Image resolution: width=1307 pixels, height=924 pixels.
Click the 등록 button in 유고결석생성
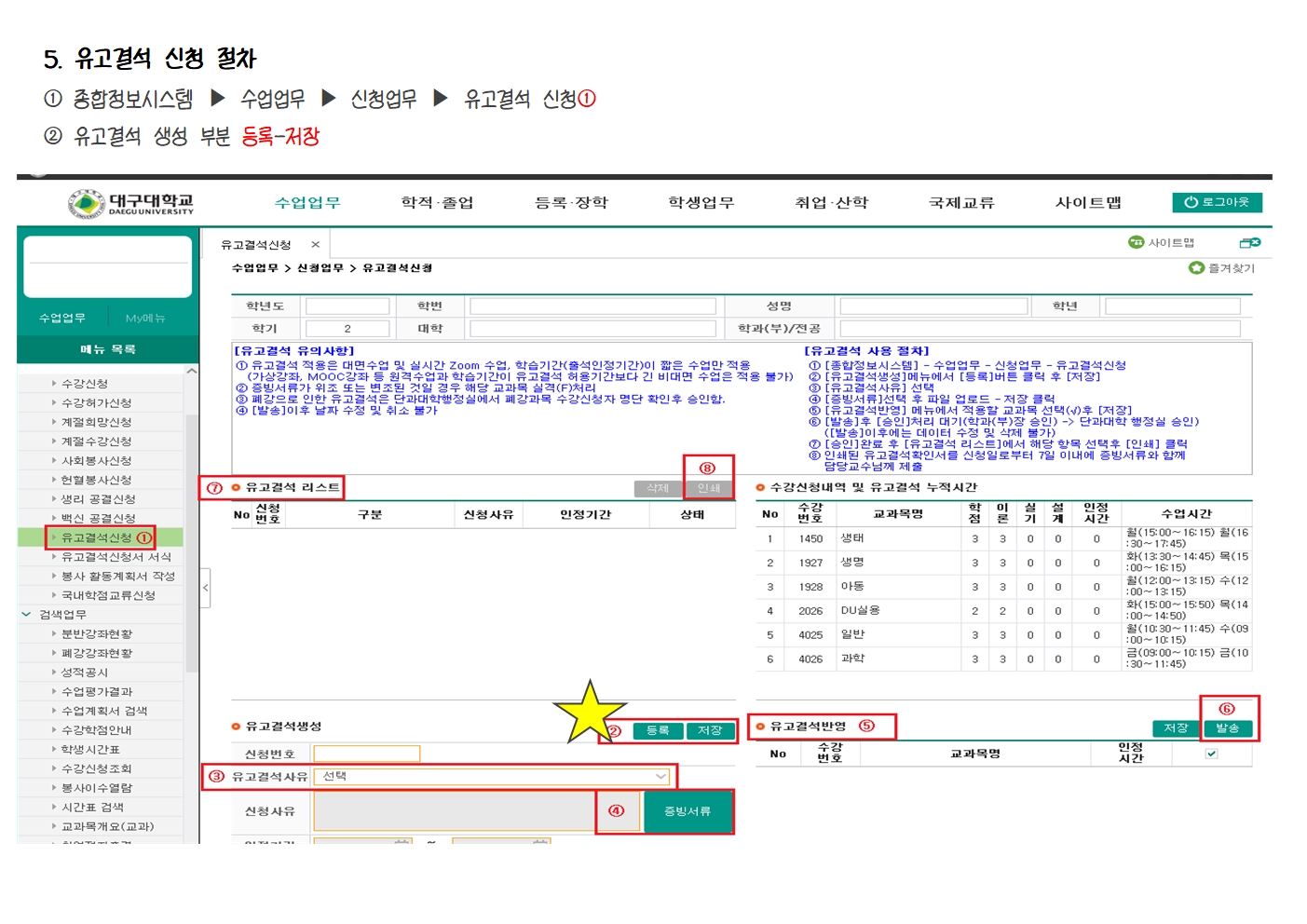(x=658, y=730)
